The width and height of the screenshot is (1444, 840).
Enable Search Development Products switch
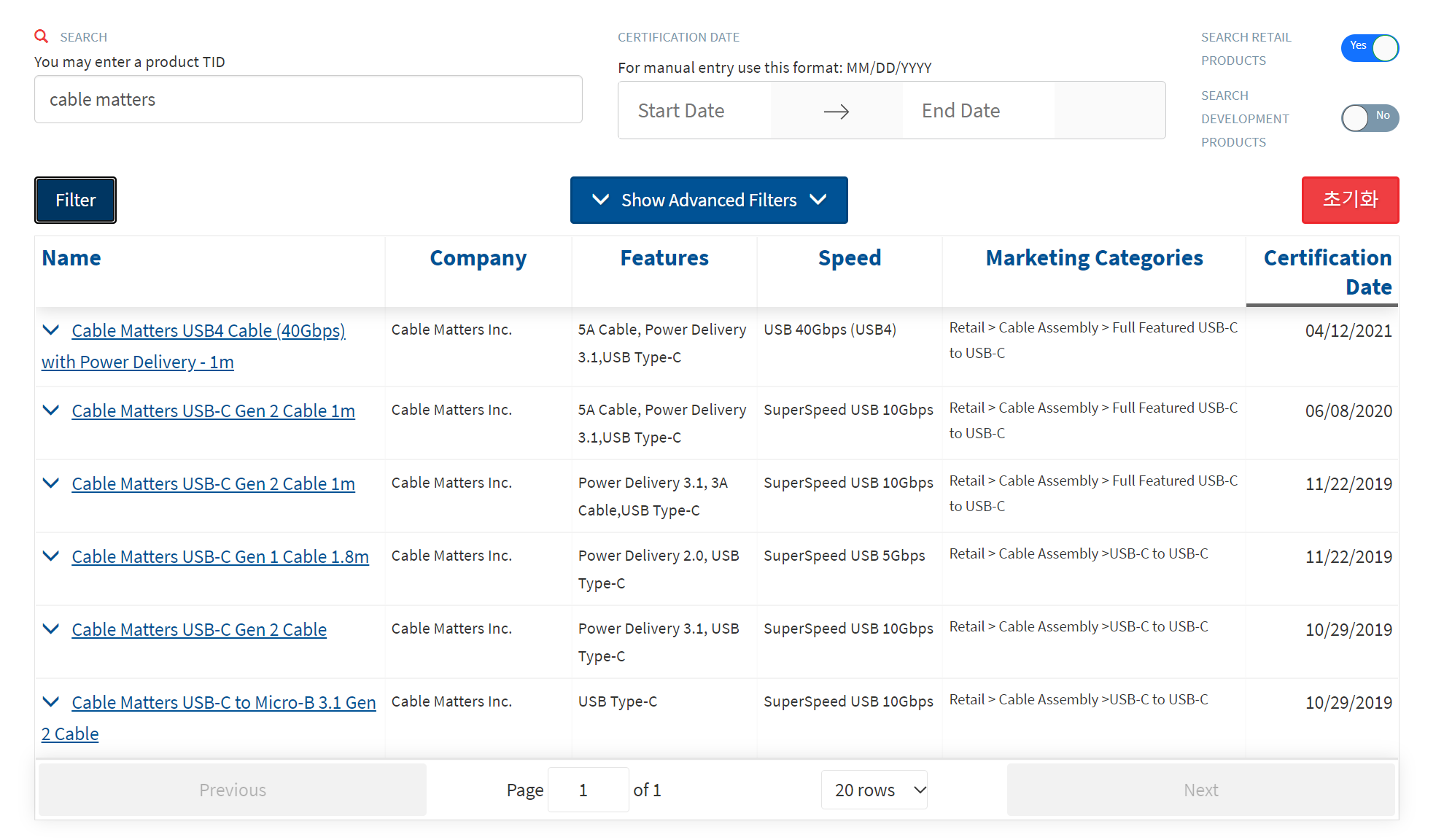tap(1369, 117)
